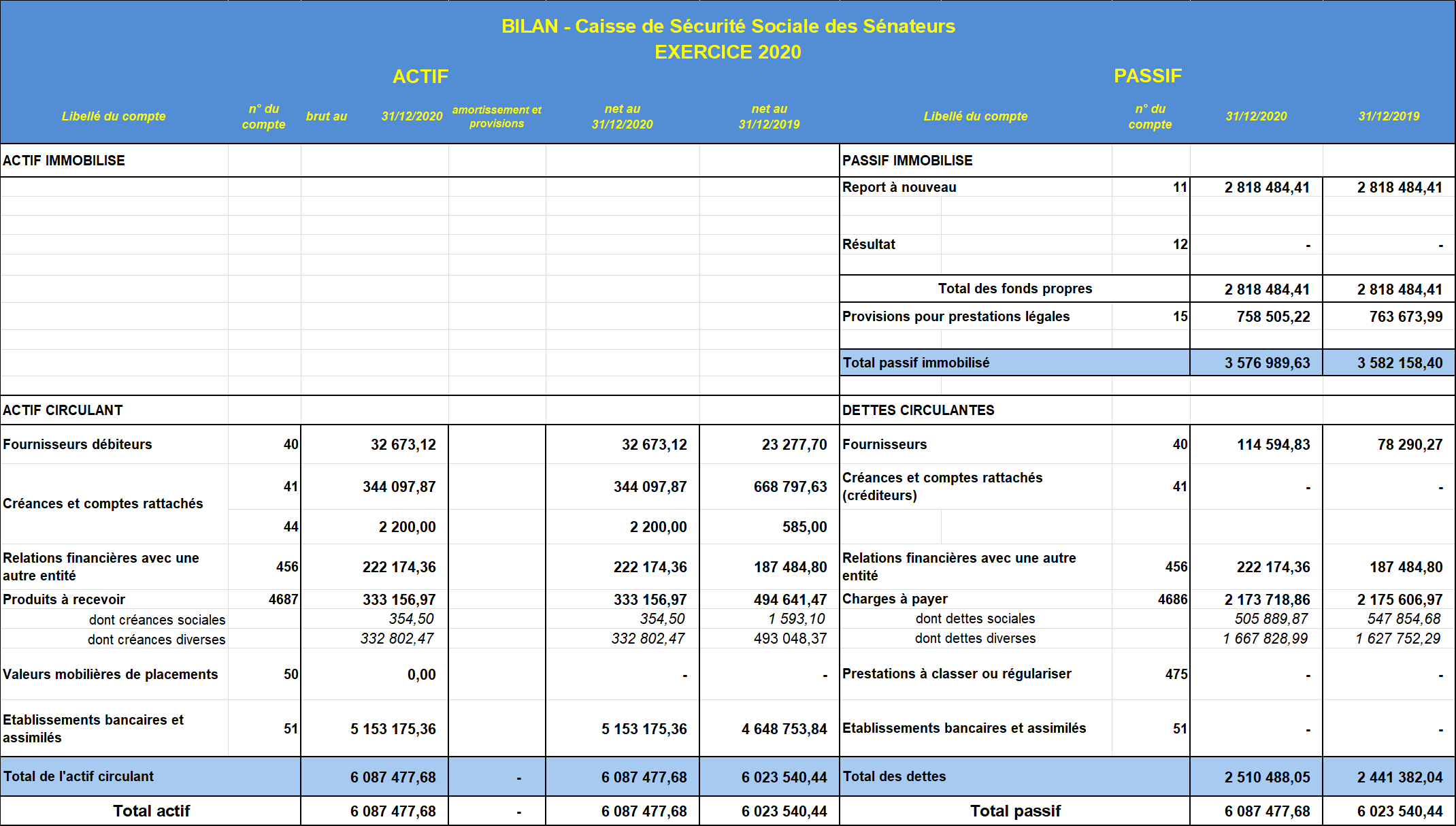This screenshot has height=826, width=1456.
Task: Click the ACTIF IMMOBILISE row label
Action: click(x=64, y=161)
